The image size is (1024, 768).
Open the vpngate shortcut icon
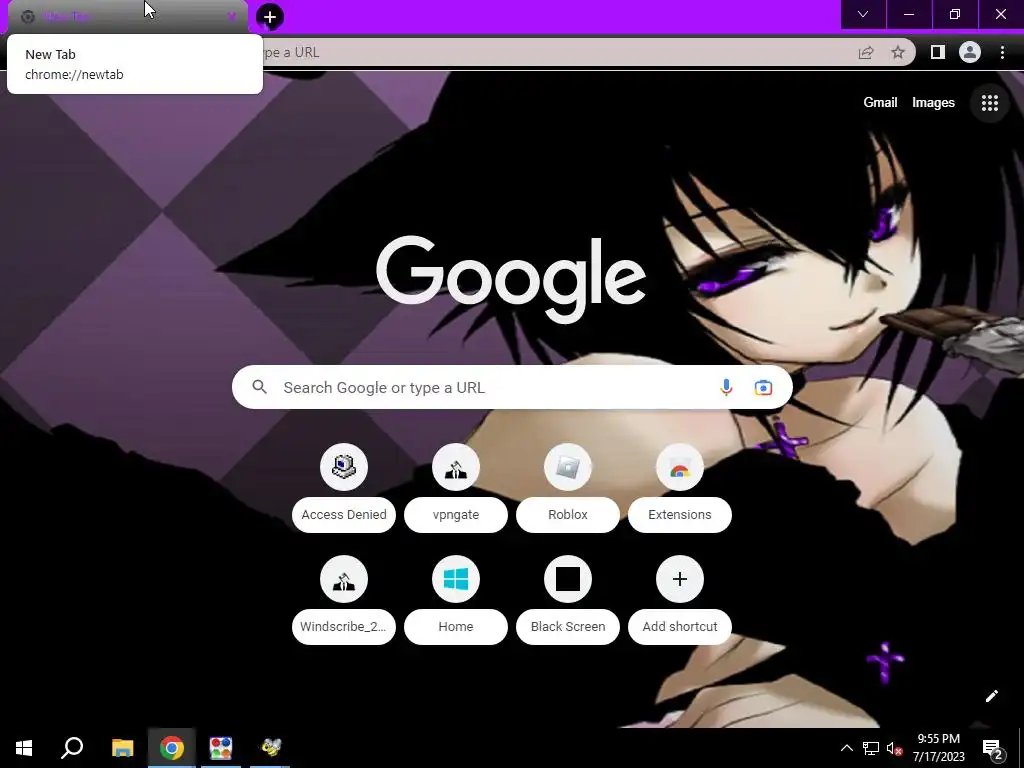click(x=456, y=467)
